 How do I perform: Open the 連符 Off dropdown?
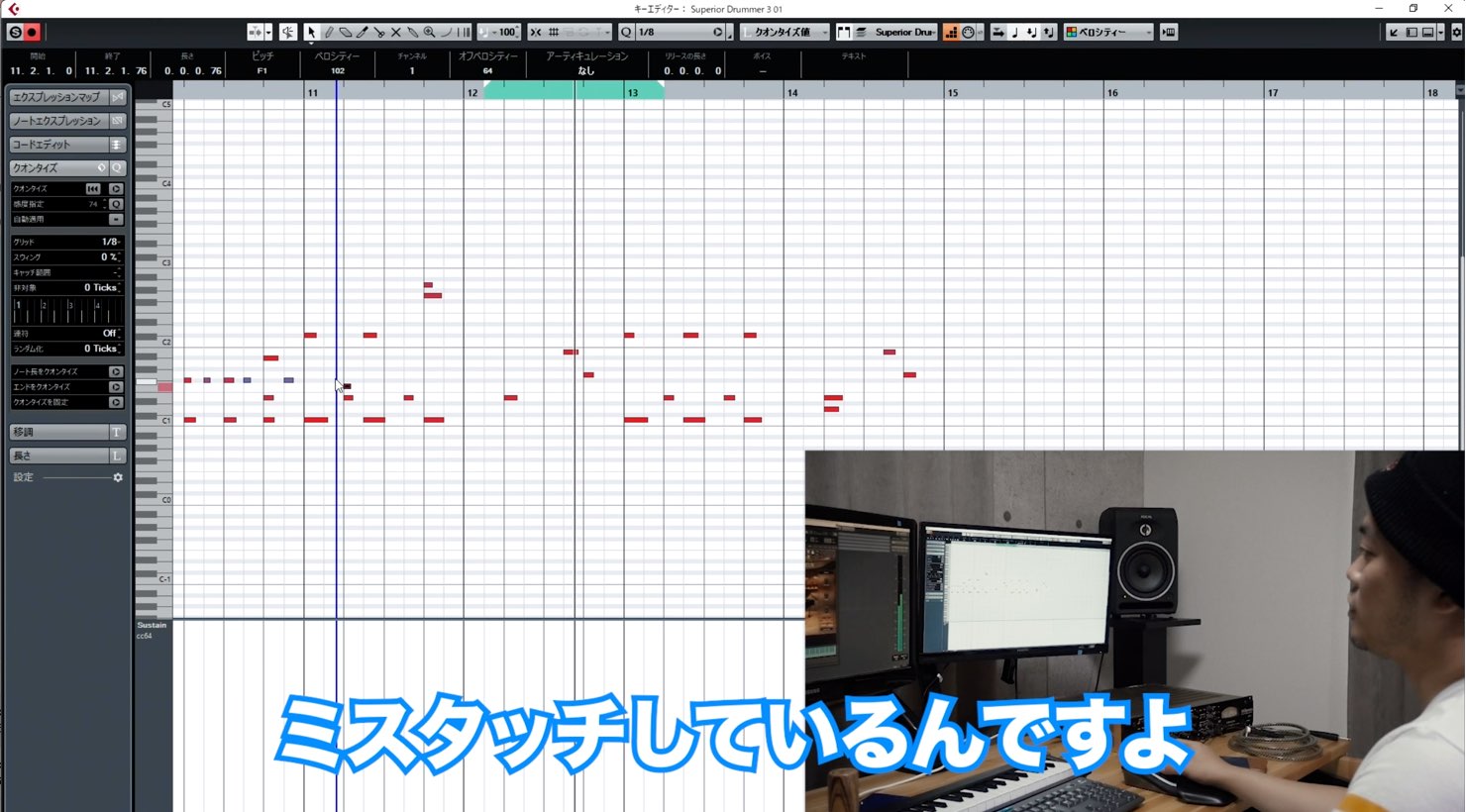(110, 333)
